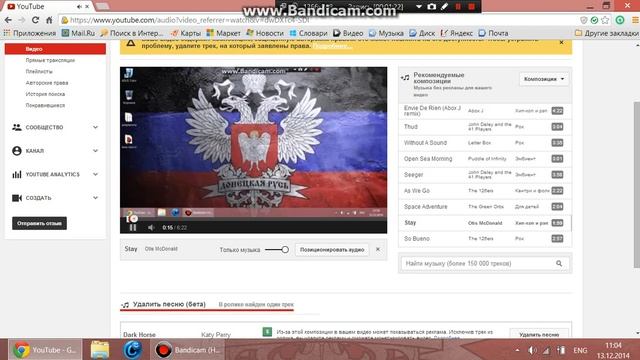Expand the Создать section
Viewport: 640px width, 360px height.
[x=55, y=198]
